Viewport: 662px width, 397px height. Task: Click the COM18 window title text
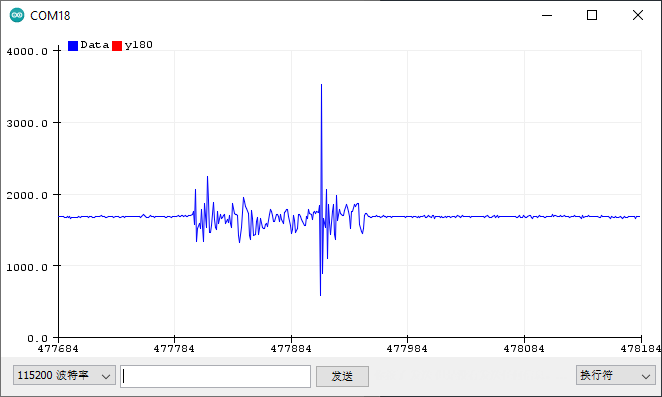[x=50, y=16]
